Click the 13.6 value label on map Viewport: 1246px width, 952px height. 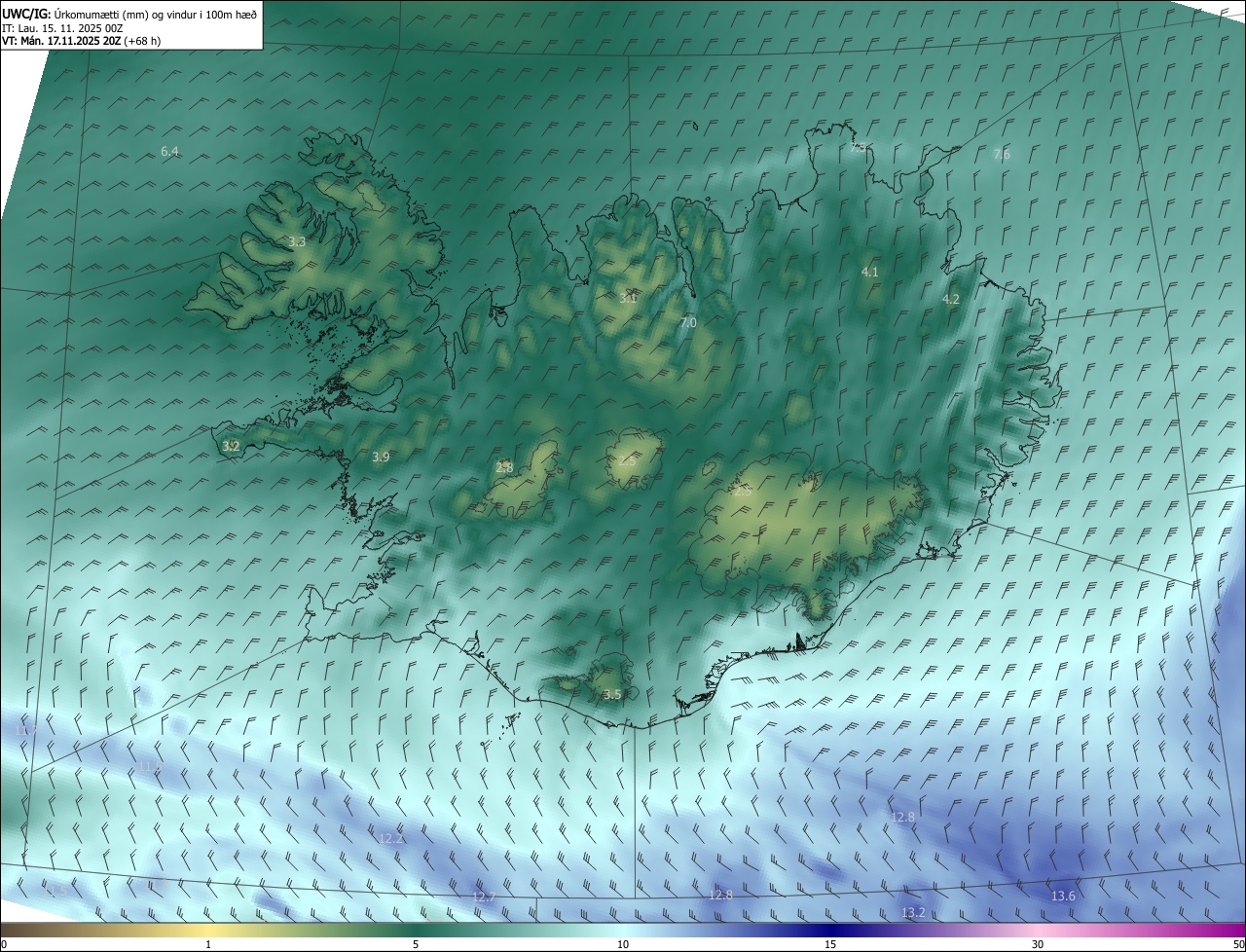1064,897
